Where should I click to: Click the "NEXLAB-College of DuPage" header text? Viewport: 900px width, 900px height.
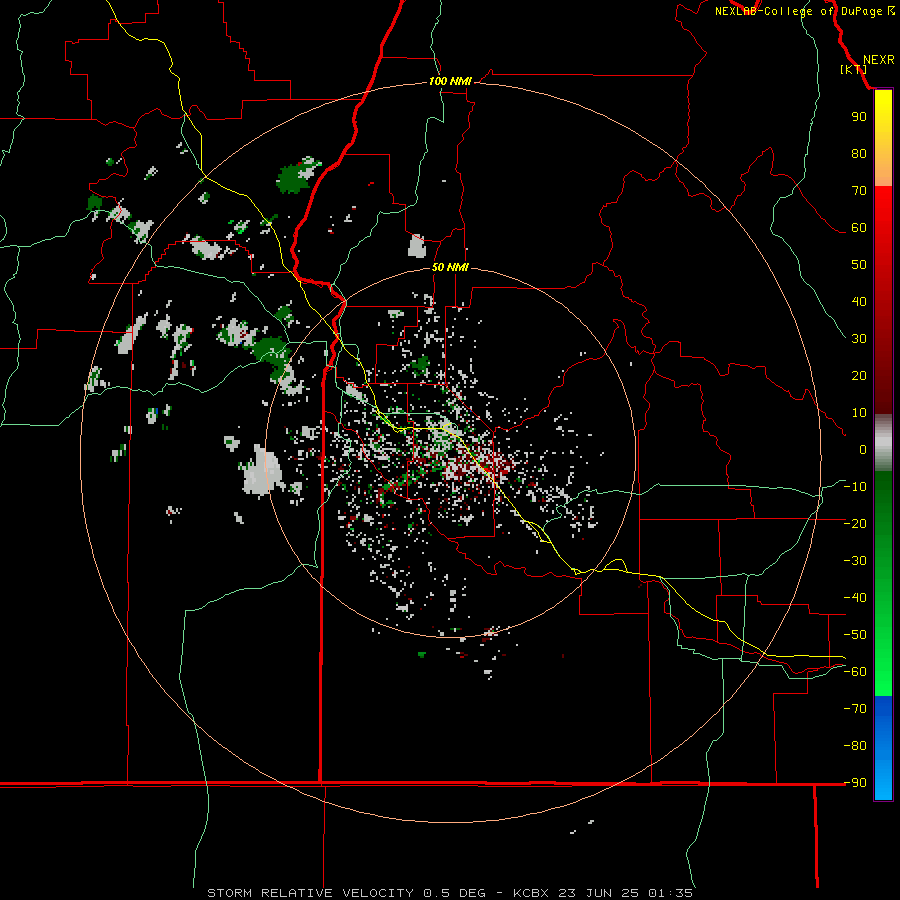[x=798, y=11]
